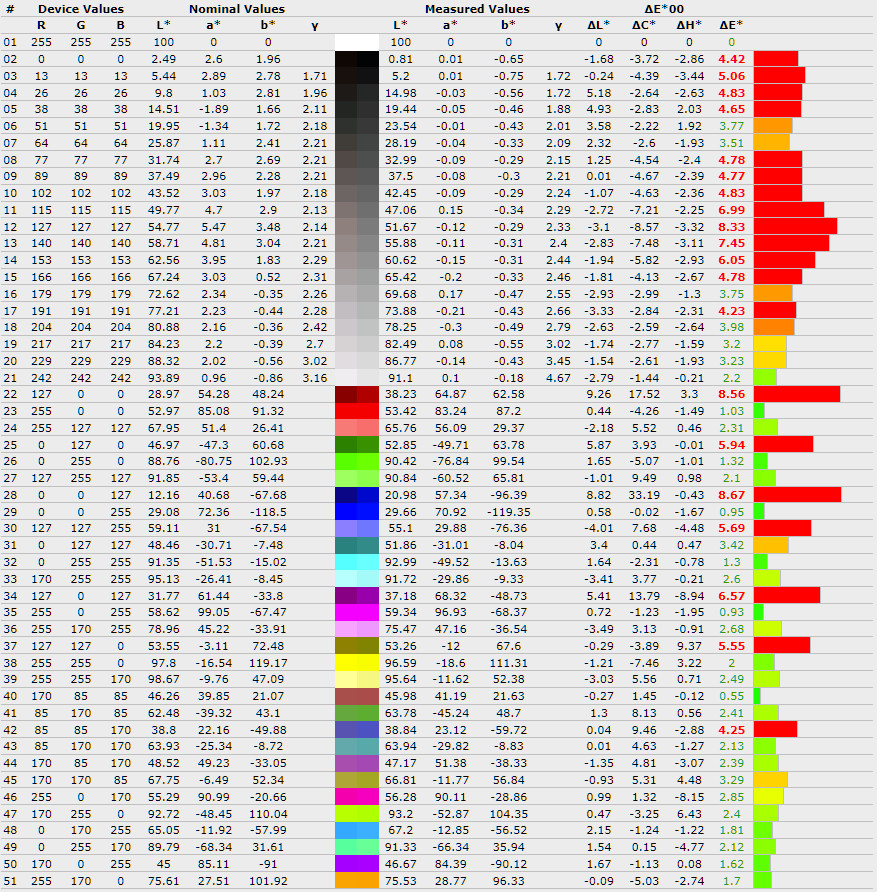Click row number 30 in the index column
Screen dimensions: 877x892
pos(10,528)
